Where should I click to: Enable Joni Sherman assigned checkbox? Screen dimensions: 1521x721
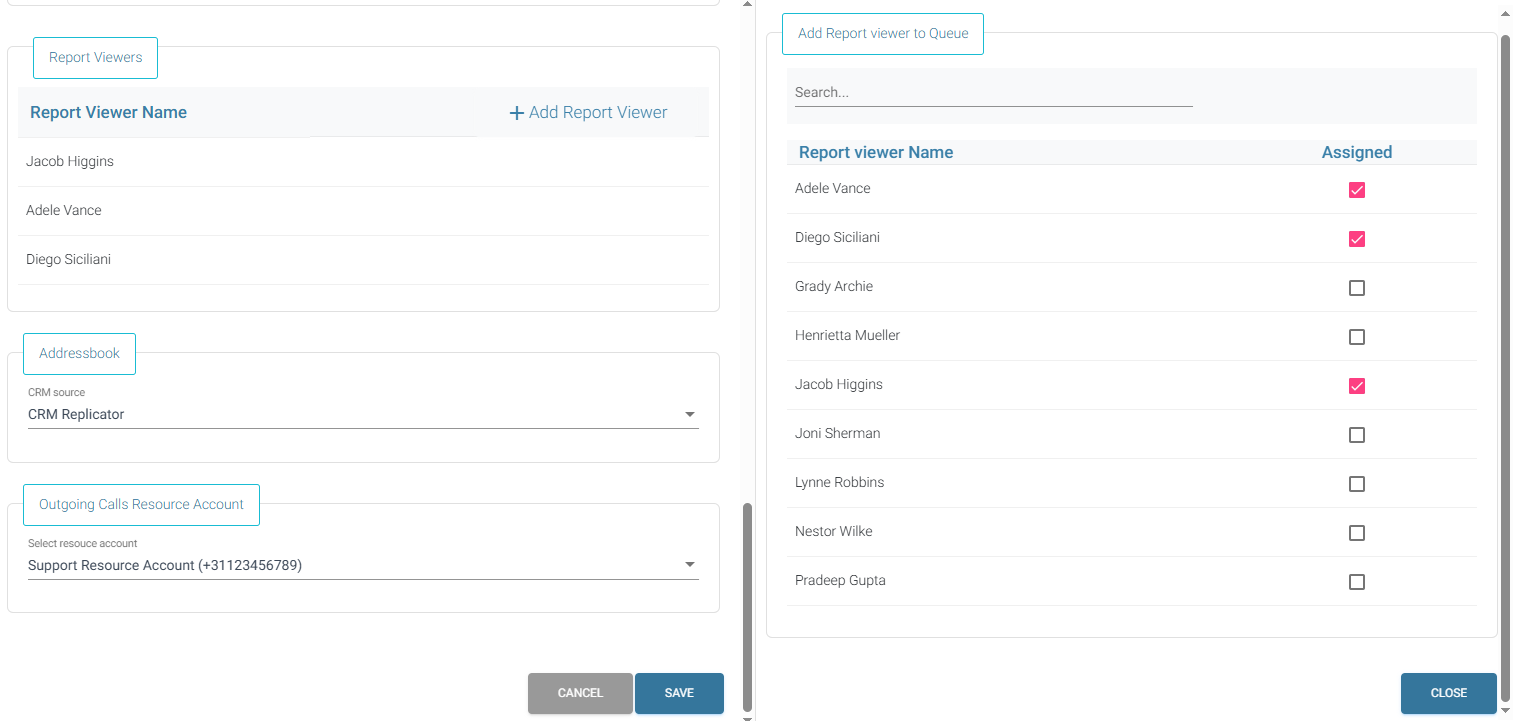pos(1356,435)
